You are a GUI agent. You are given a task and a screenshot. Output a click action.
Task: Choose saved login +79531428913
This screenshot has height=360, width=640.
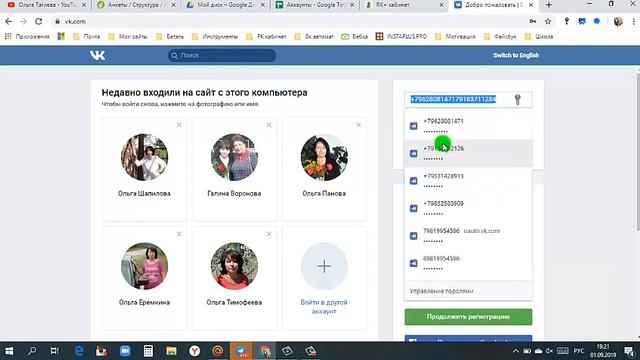click(468, 180)
